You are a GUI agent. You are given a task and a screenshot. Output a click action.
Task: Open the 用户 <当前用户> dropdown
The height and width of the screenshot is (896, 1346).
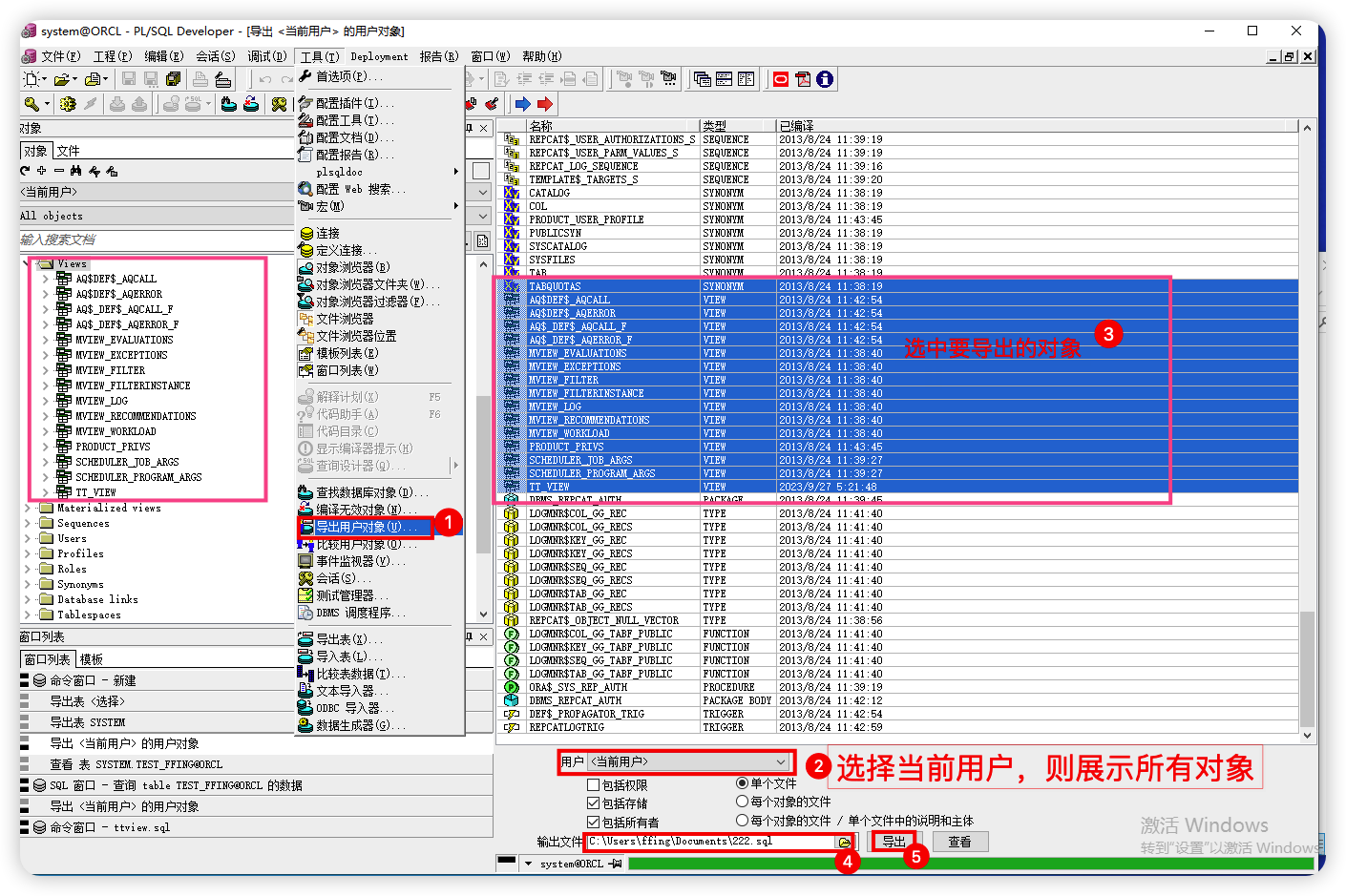[781, 761]
